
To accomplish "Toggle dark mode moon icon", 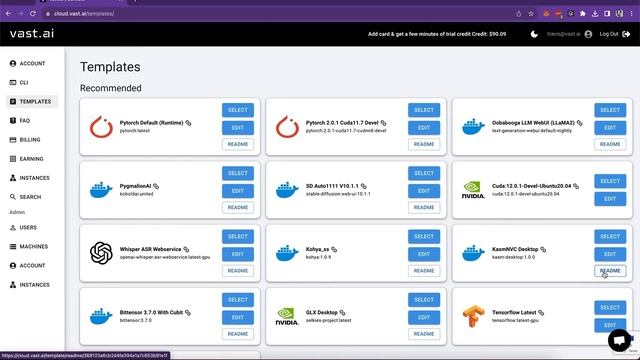I will (534, 34).
